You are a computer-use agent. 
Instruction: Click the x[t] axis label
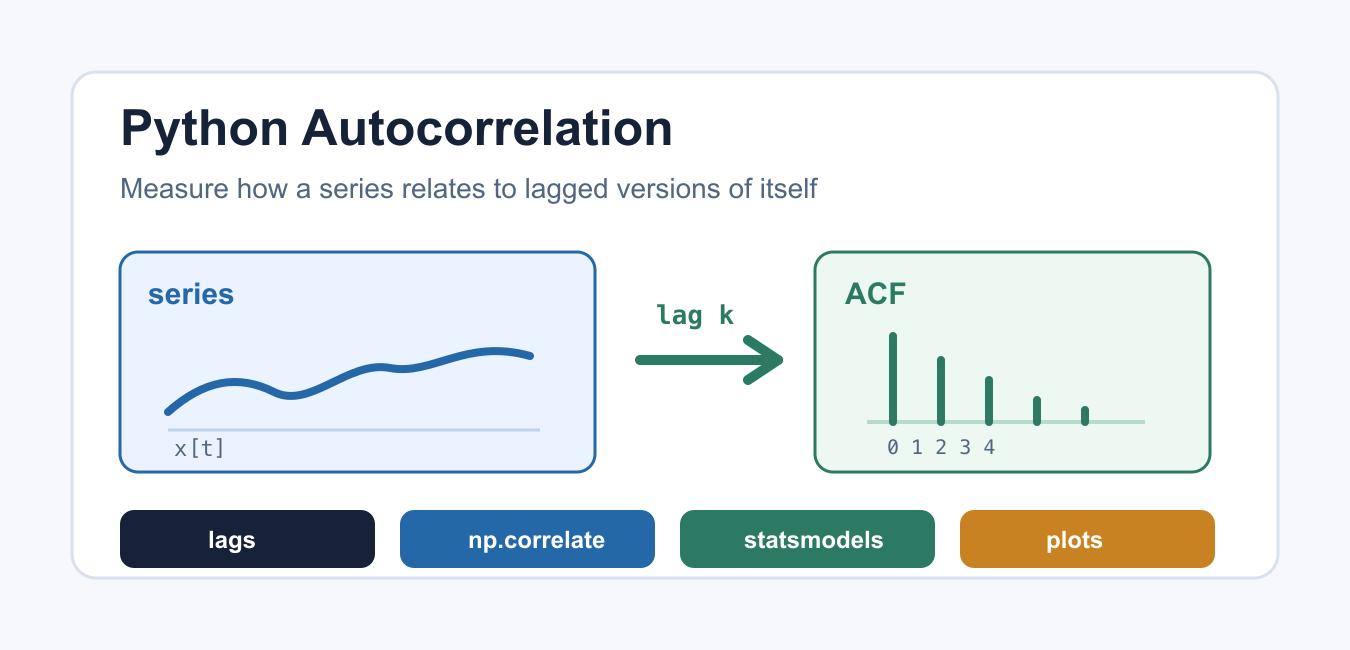click(200, 448)
